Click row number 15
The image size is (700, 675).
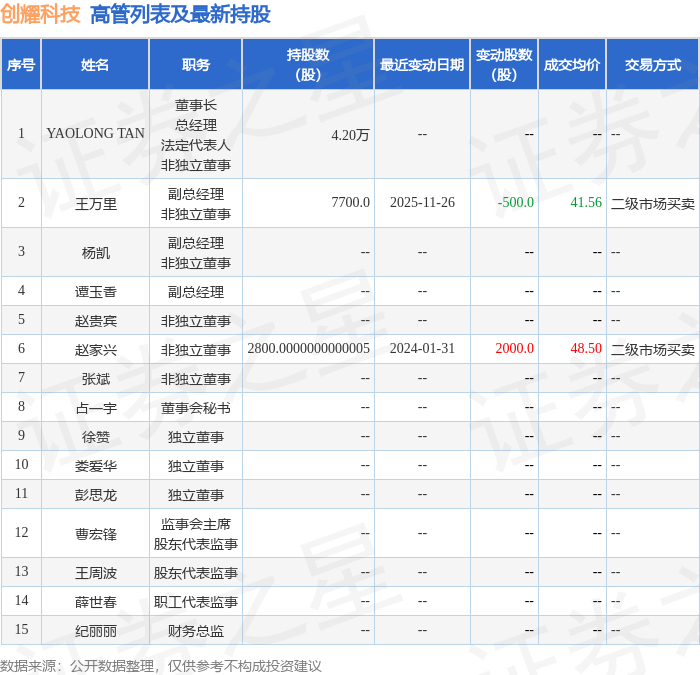tap(21, 629)
